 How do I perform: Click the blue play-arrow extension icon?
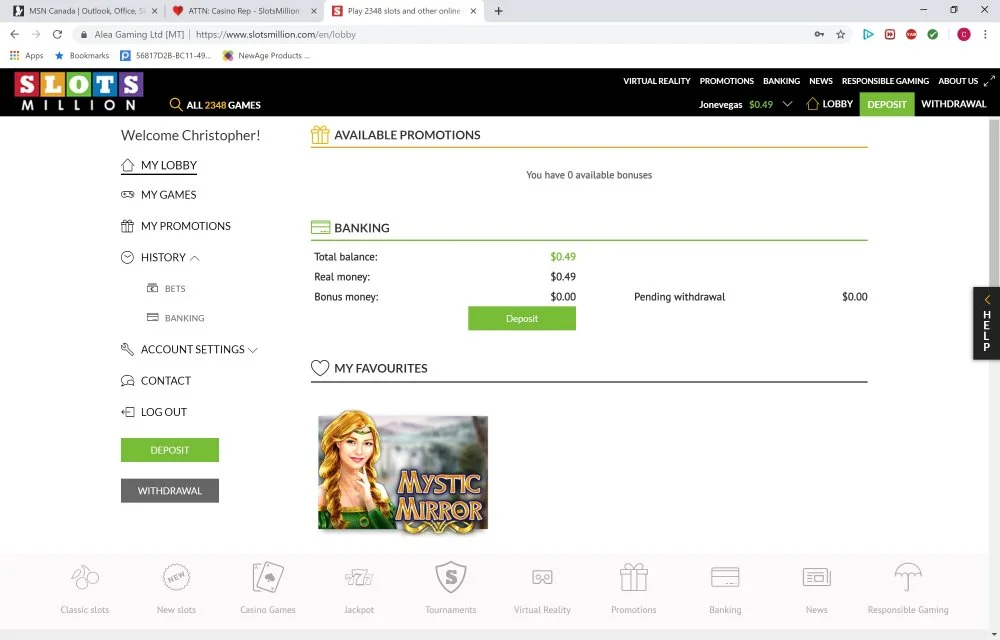[x=868, y=34]
